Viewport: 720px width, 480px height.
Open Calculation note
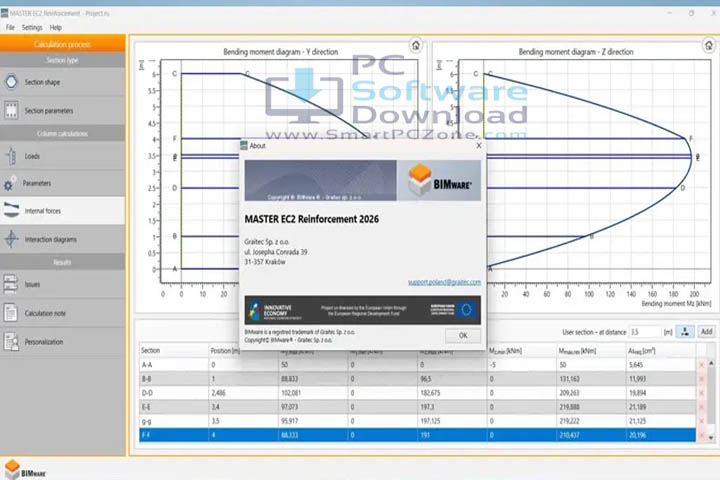[62, 313]
